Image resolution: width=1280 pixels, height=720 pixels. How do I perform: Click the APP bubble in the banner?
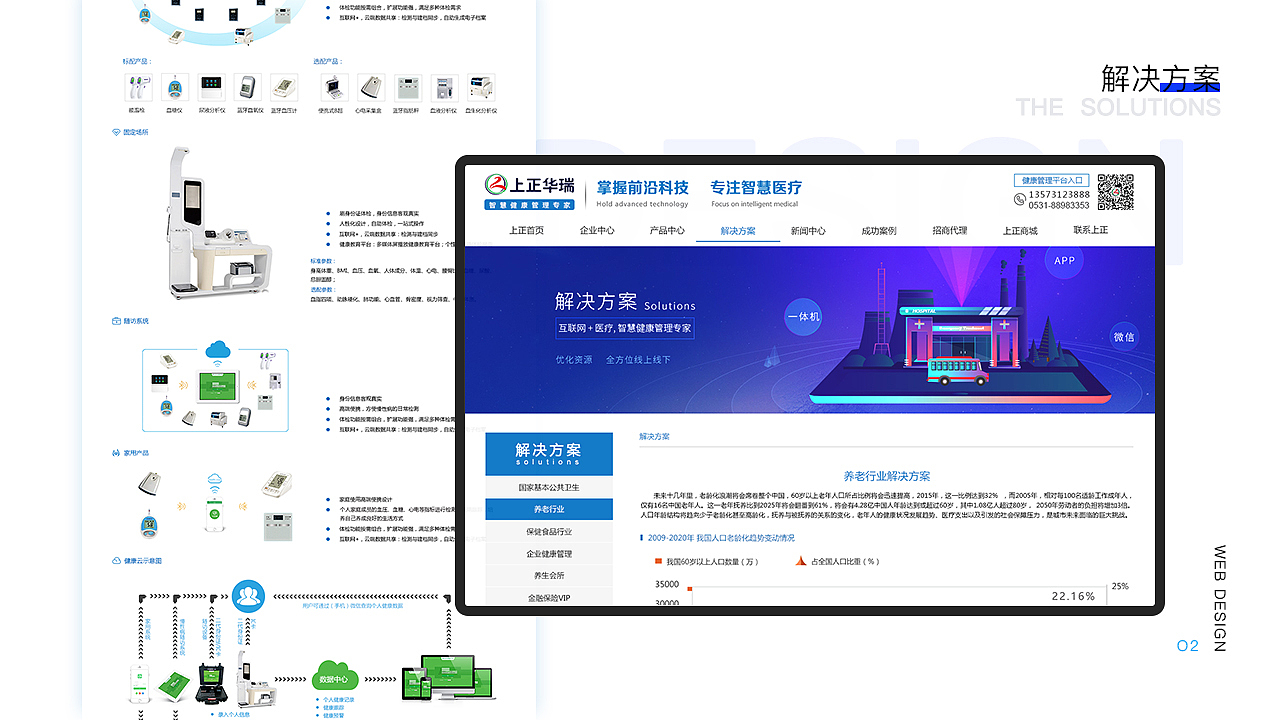click(x=1064, y=261)
